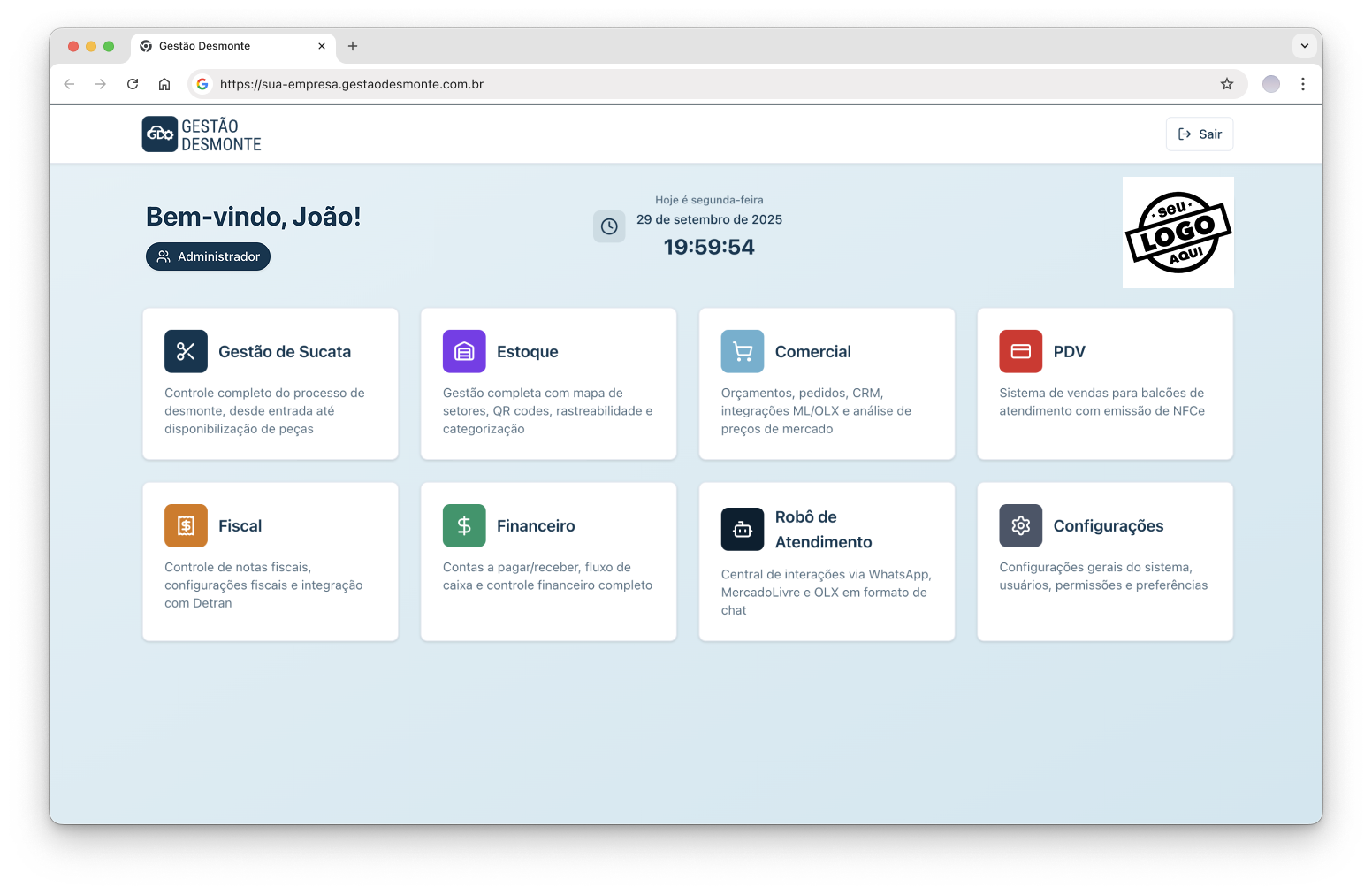
Task: Switch to the Gestão Desmonte browser tab
Action: 230,46
